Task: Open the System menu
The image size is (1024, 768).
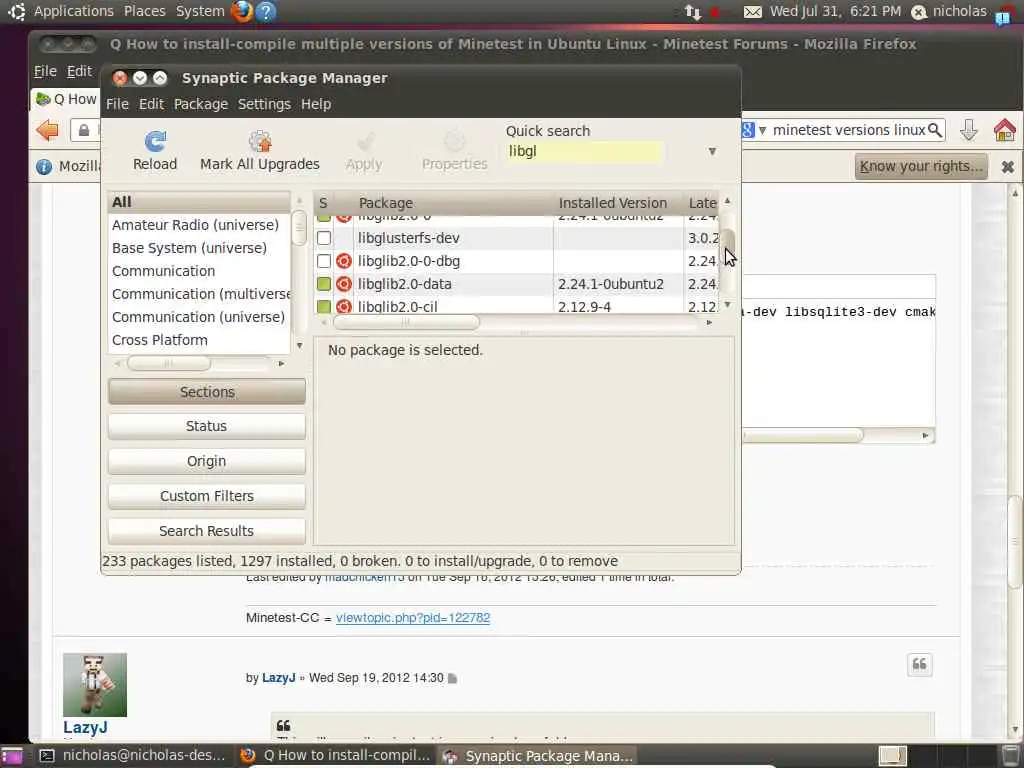Action: 200,11
